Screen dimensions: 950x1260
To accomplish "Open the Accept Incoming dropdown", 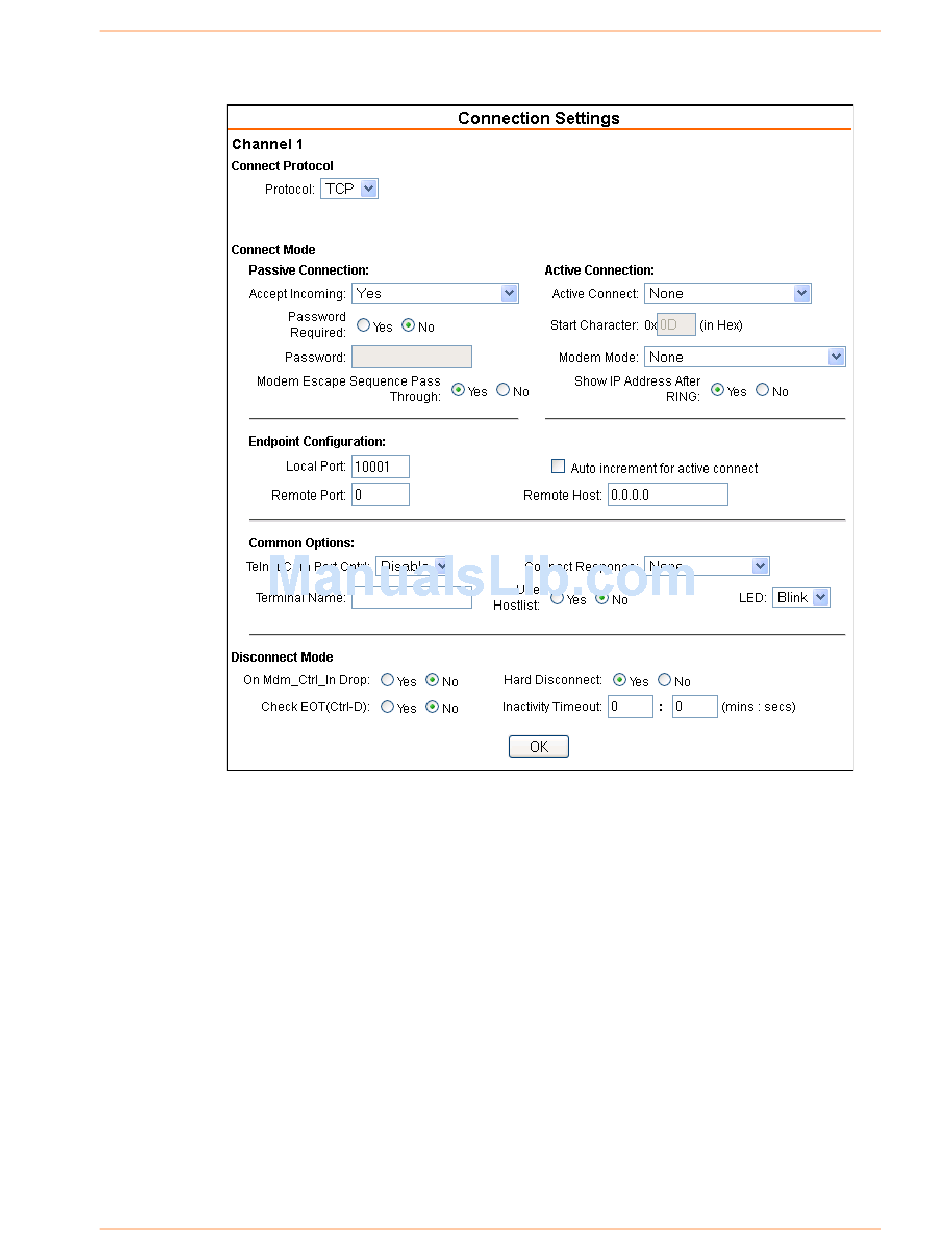I will (435, 293).
